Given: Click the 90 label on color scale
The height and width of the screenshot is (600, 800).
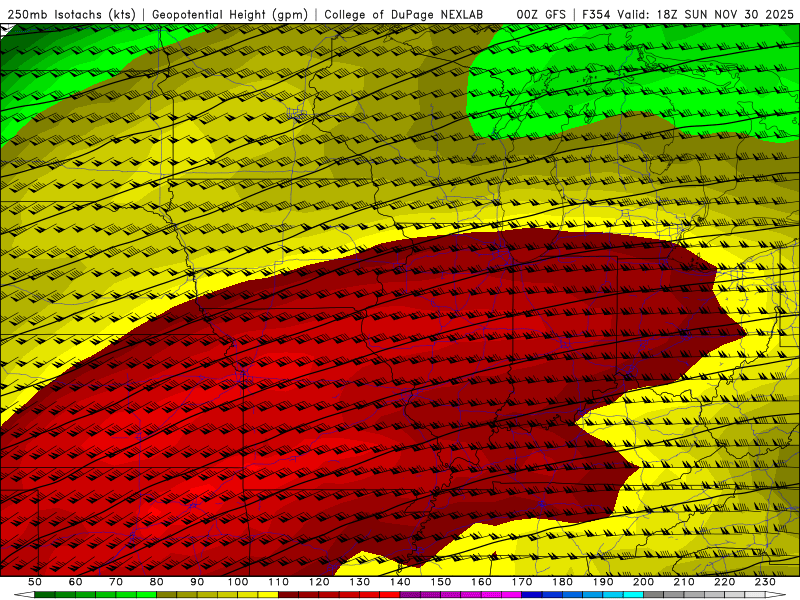Looking at the screenshot, I should click(197, 582).
